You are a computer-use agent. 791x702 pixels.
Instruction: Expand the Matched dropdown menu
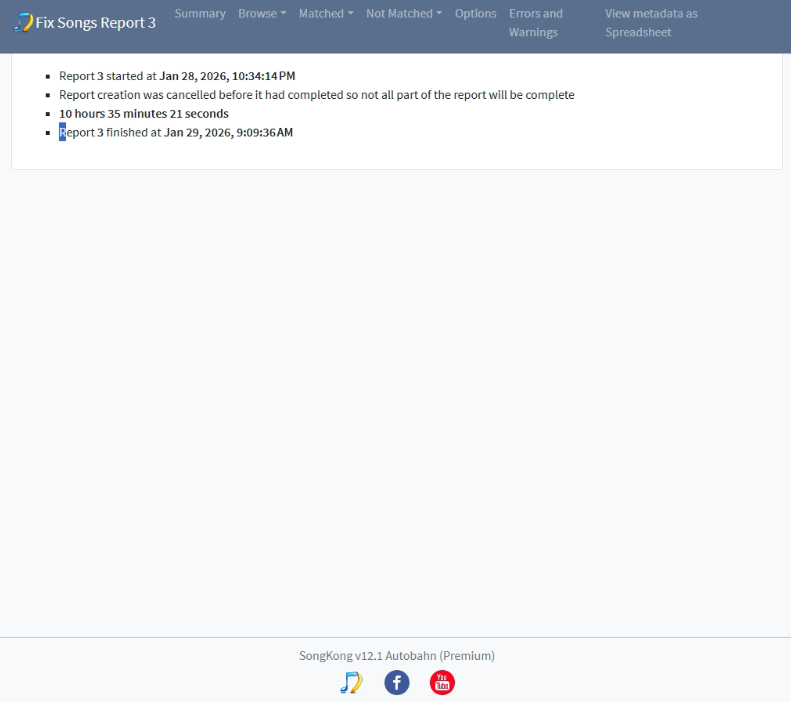tap(326, 14)
